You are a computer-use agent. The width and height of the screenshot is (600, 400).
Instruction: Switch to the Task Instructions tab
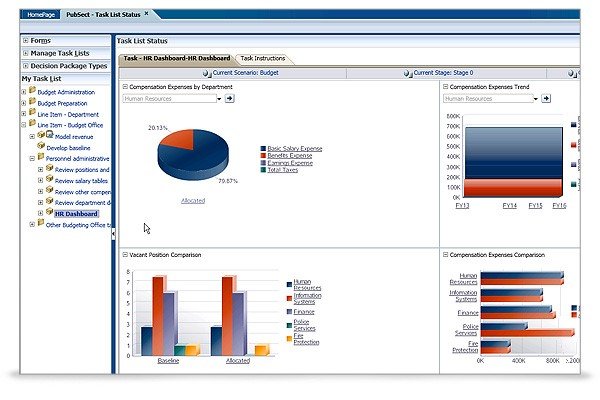click(263, 59)
